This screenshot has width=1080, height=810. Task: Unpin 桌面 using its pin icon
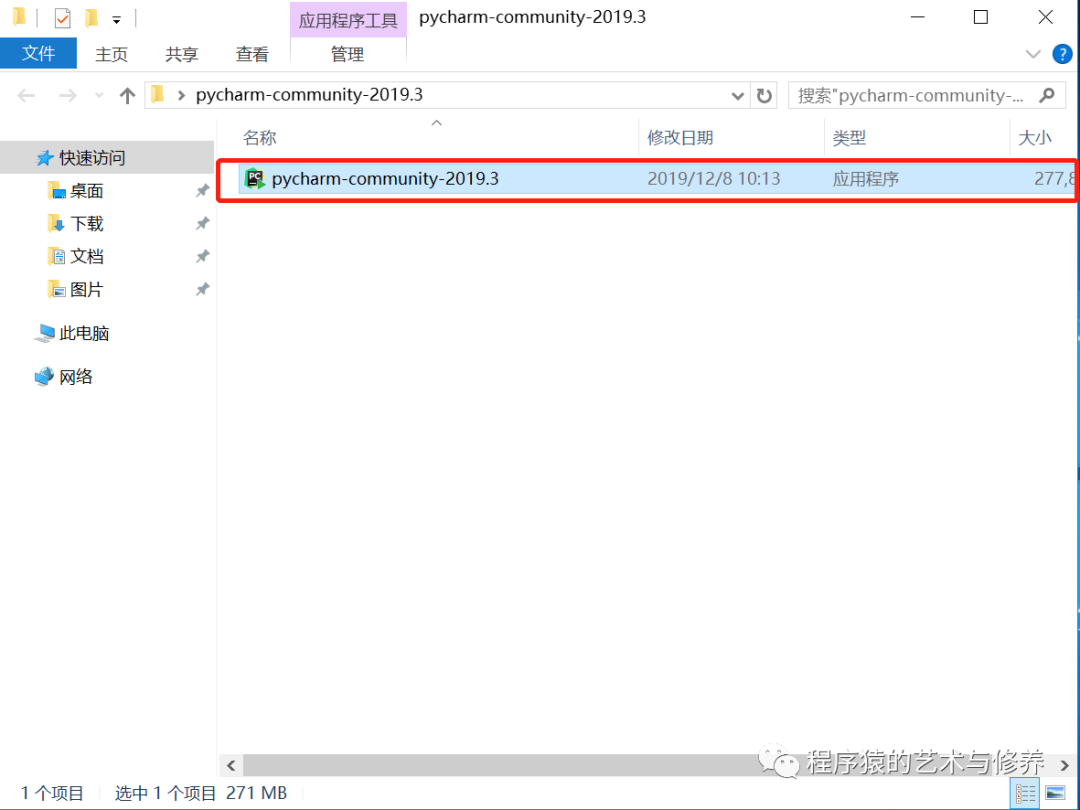pyautogui.click(x=202, y=191)
